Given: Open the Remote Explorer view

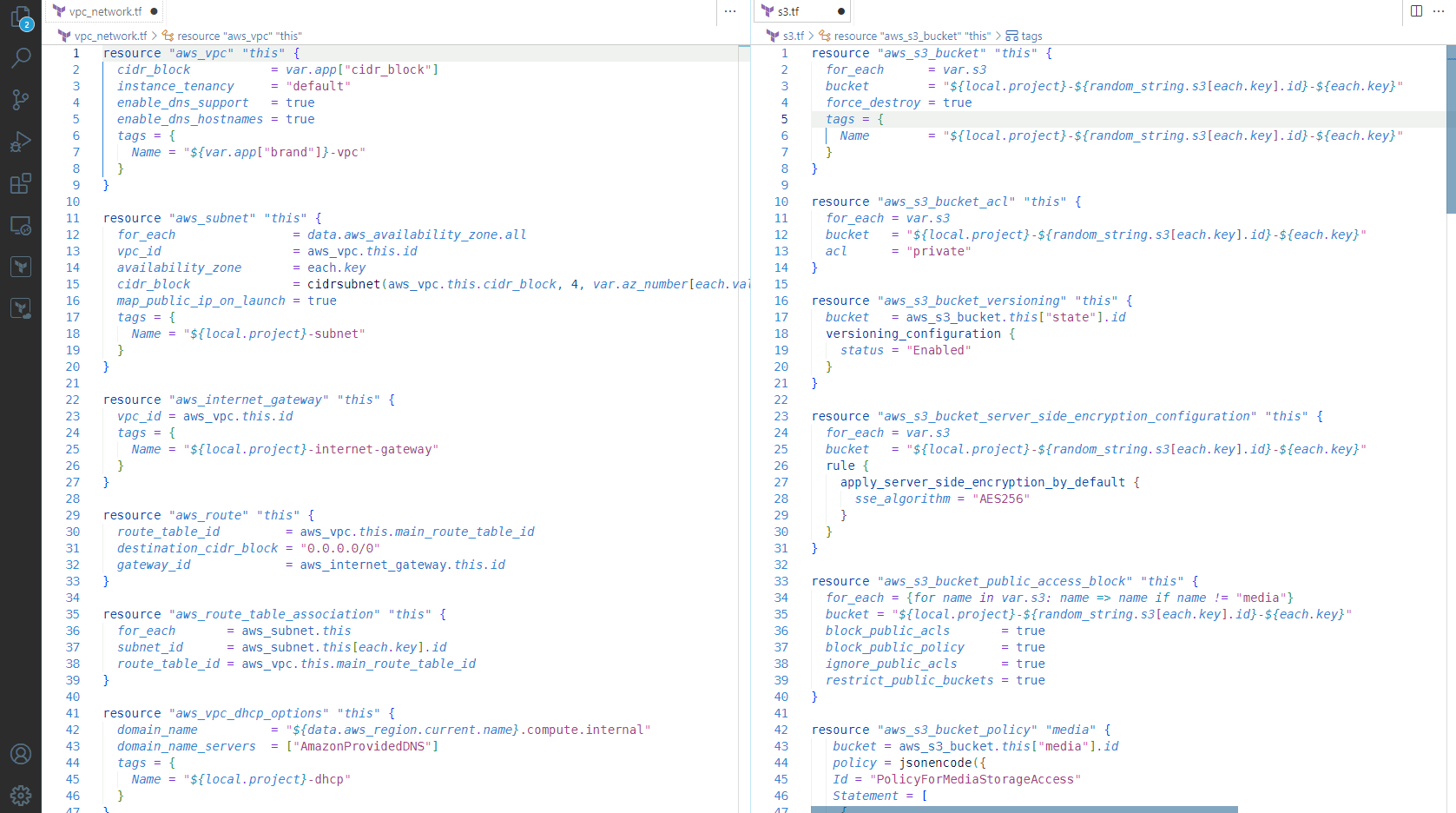Looking at the screenshot, I should click(x=20, y=226).
